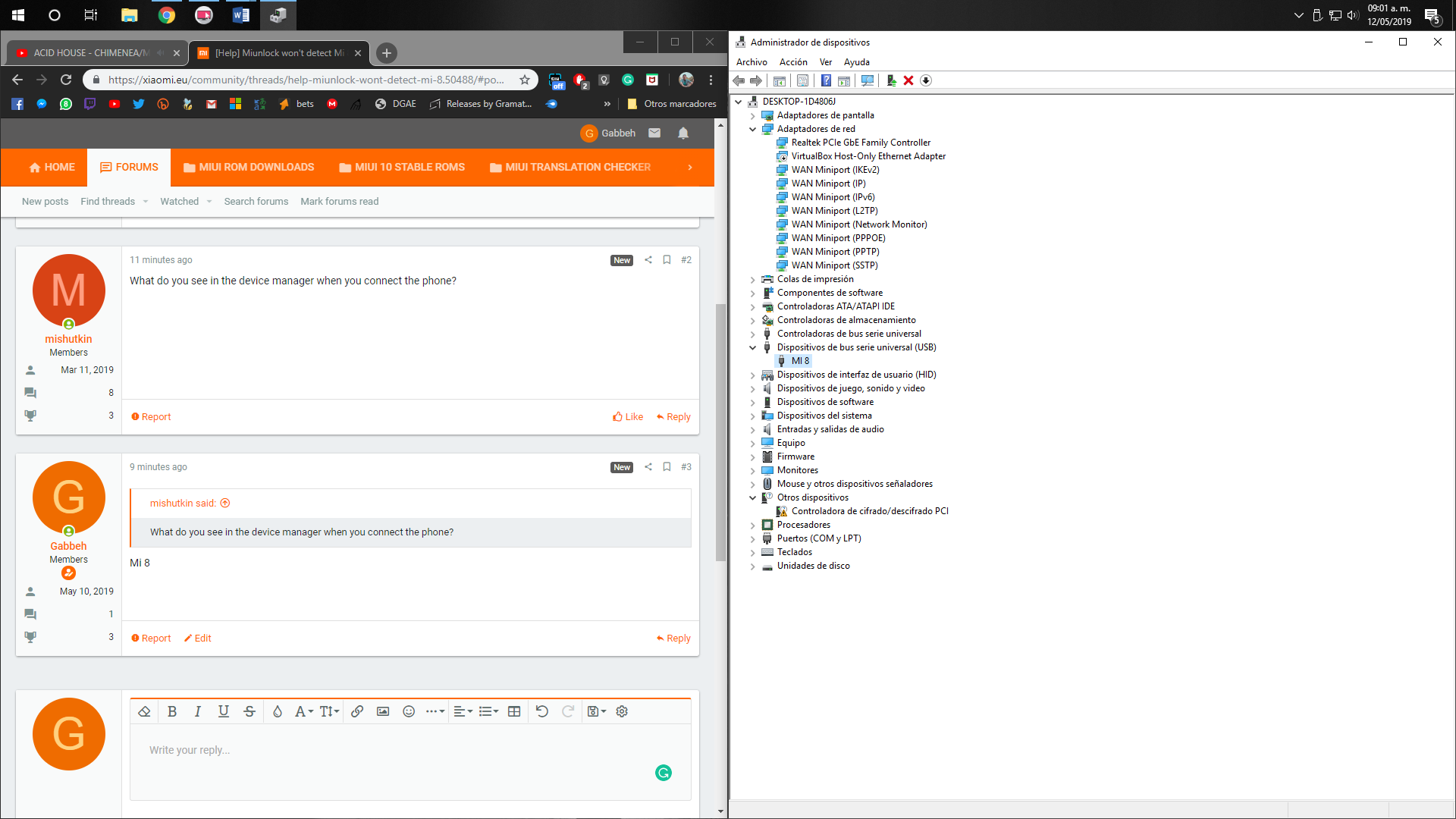The image size is (1456, 819).
Task: Toggle strikethrough formatting in reply editor
Action: click(249, 711)
